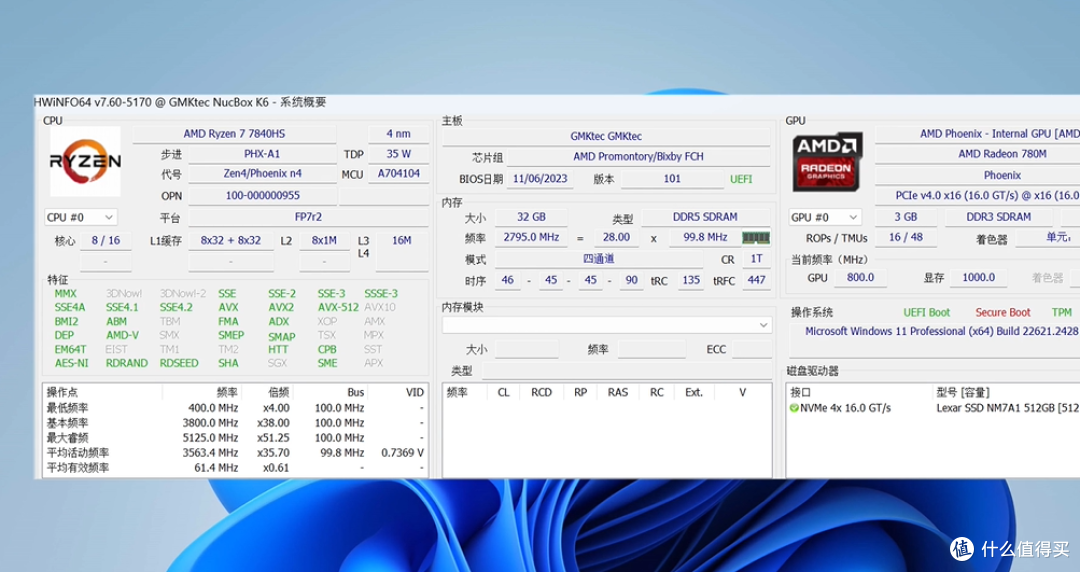Click the AMD-V feature label
The height and width of the screenshot is (572, 1080).
pyautogui.click(x=122, y=335)
